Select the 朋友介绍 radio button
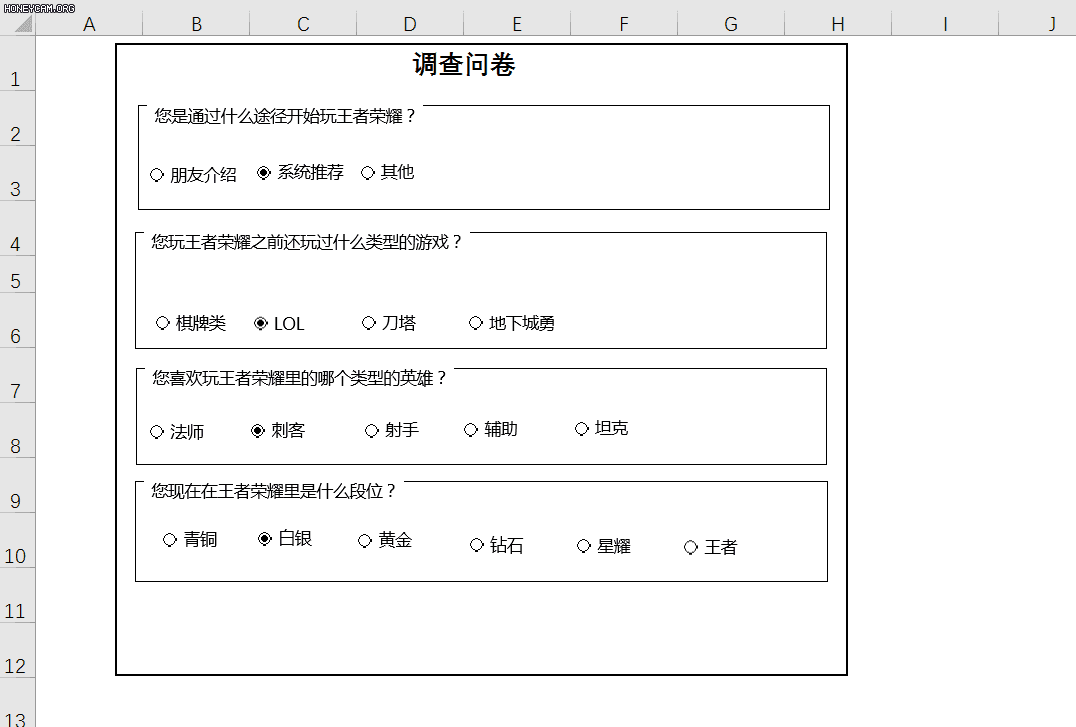1076x727 pixels. pos(157,172)
